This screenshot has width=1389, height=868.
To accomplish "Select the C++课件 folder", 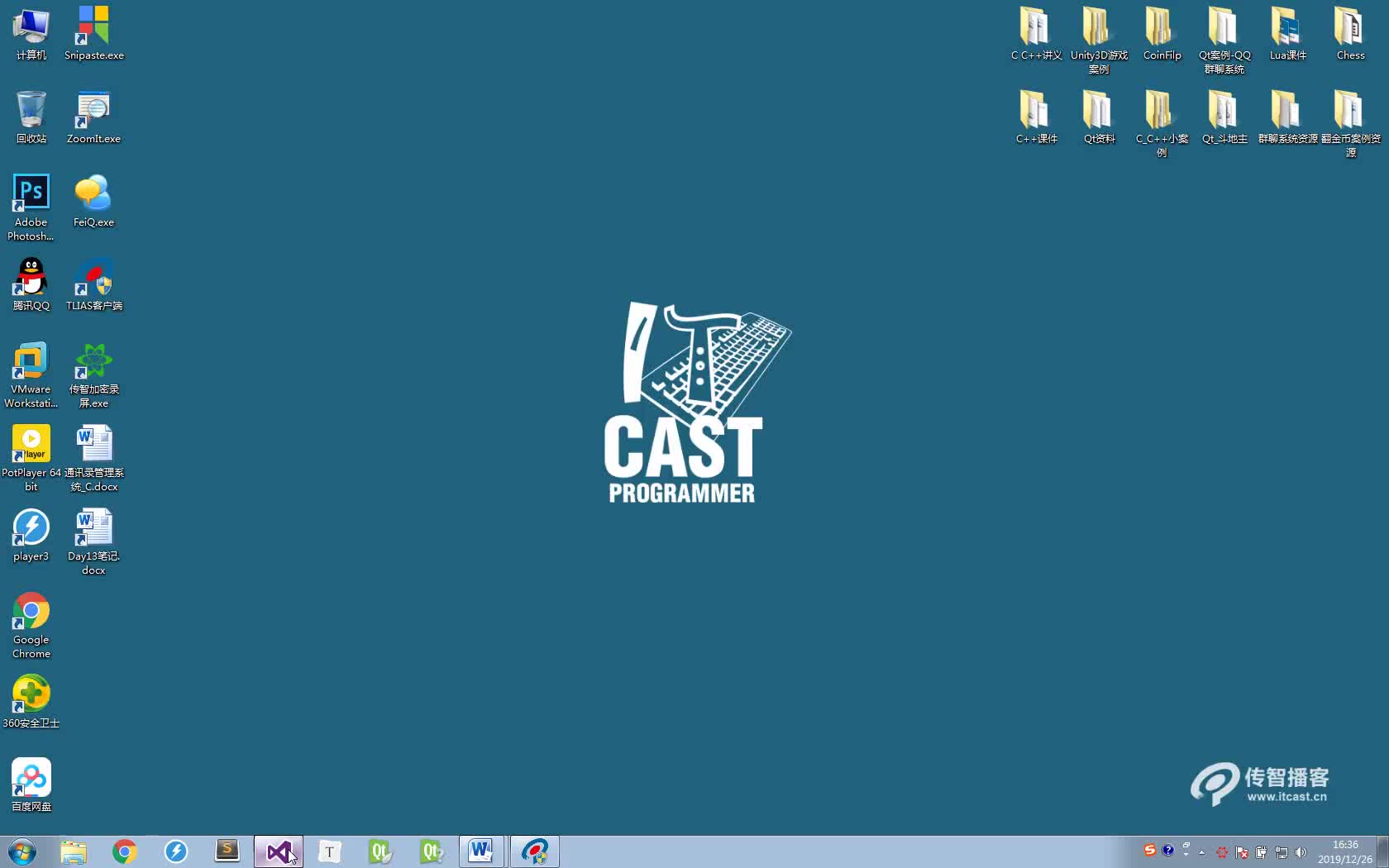I will 1036,117.
